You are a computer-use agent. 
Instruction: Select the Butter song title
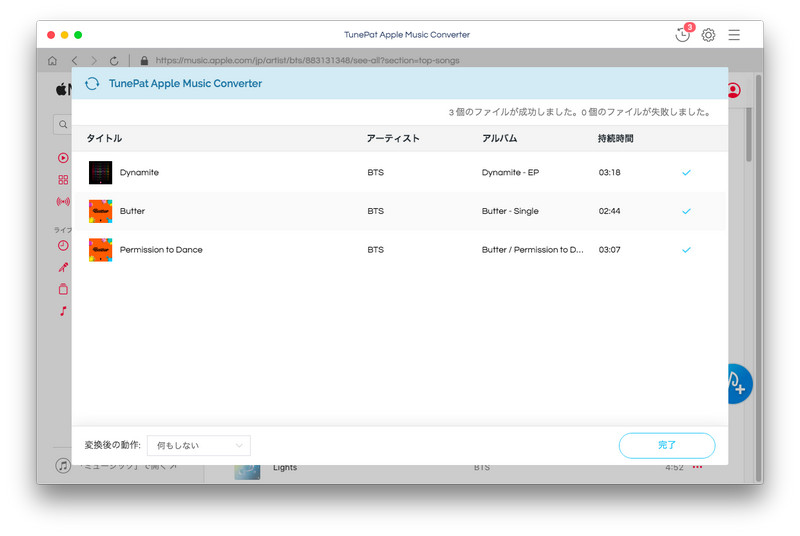(132, 211)
